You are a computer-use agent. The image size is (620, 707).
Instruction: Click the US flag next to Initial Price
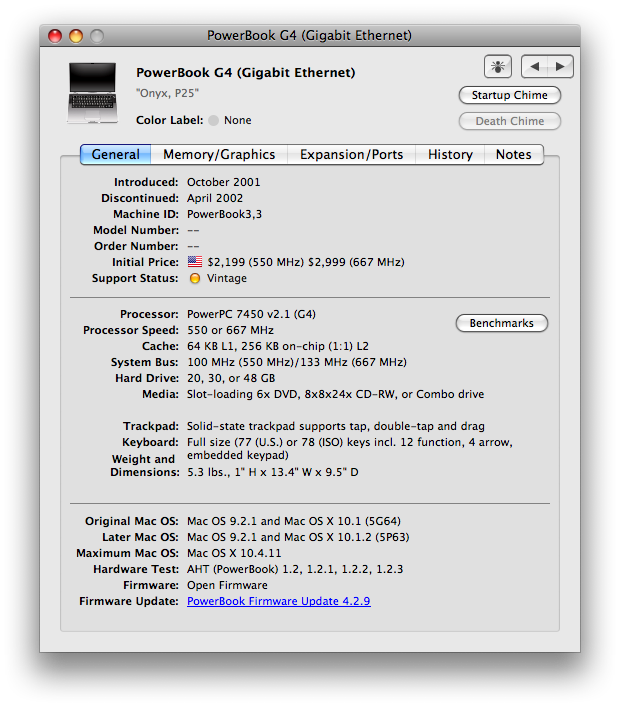tap(195, 262)
